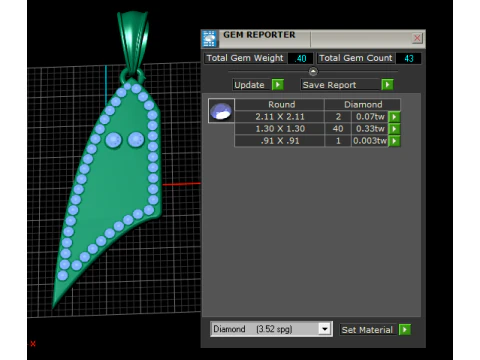Select the left large gem on the pendant
This screenshot has width=480, height=360.
tap(114, 140)
